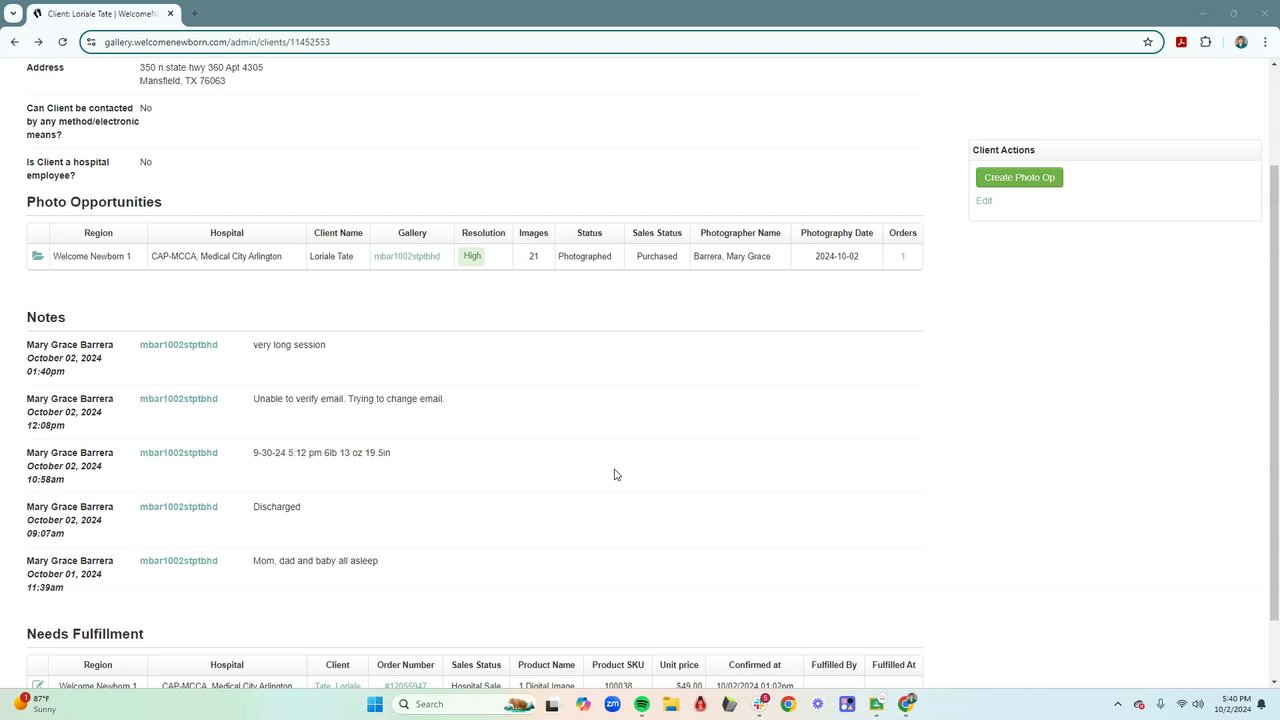This screenshot has height=720, width=1280.
Task: Click the Edit link under Client Actions
Action: click(984, 201)
